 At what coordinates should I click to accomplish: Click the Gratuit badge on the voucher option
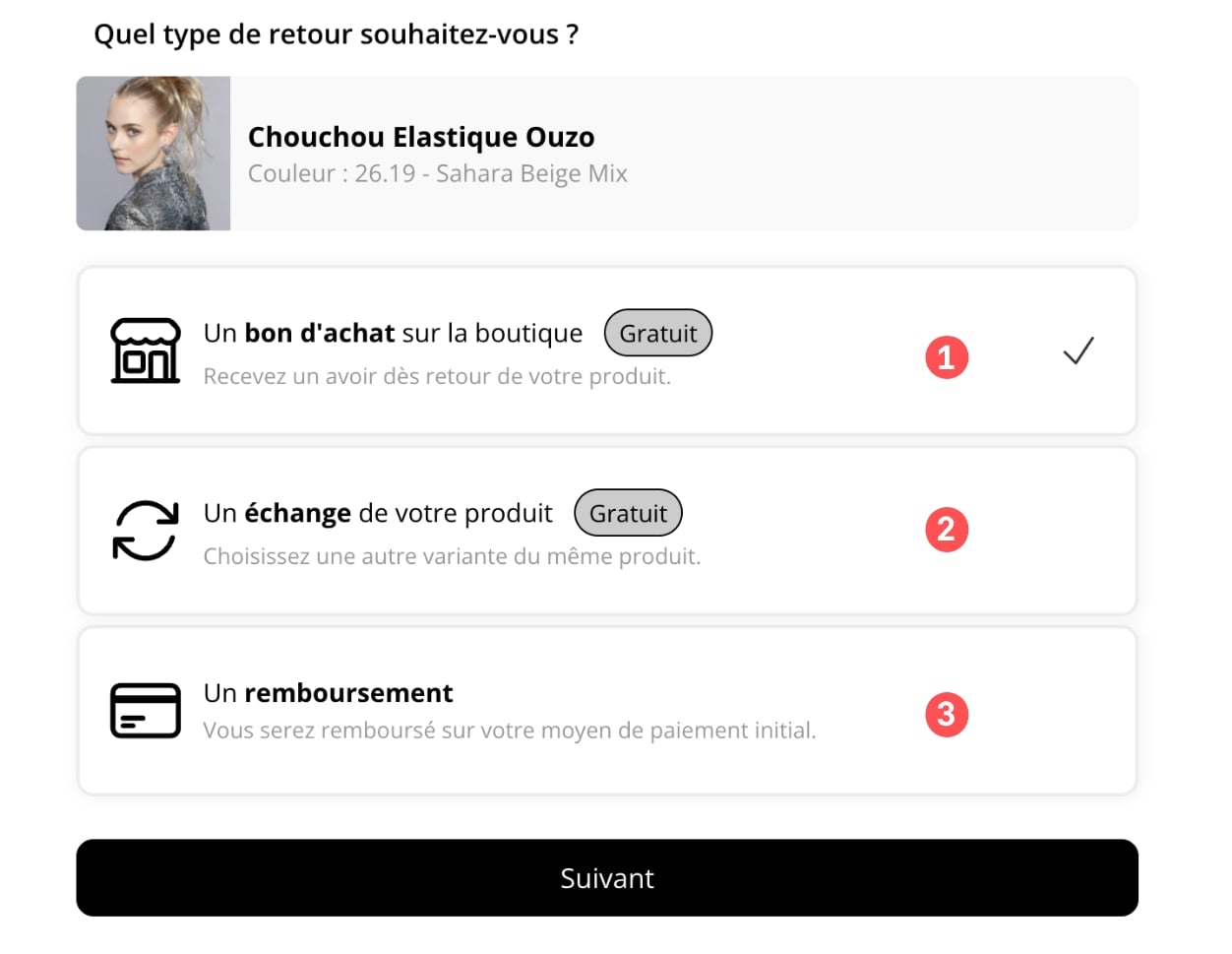click(x=657, y=334)
